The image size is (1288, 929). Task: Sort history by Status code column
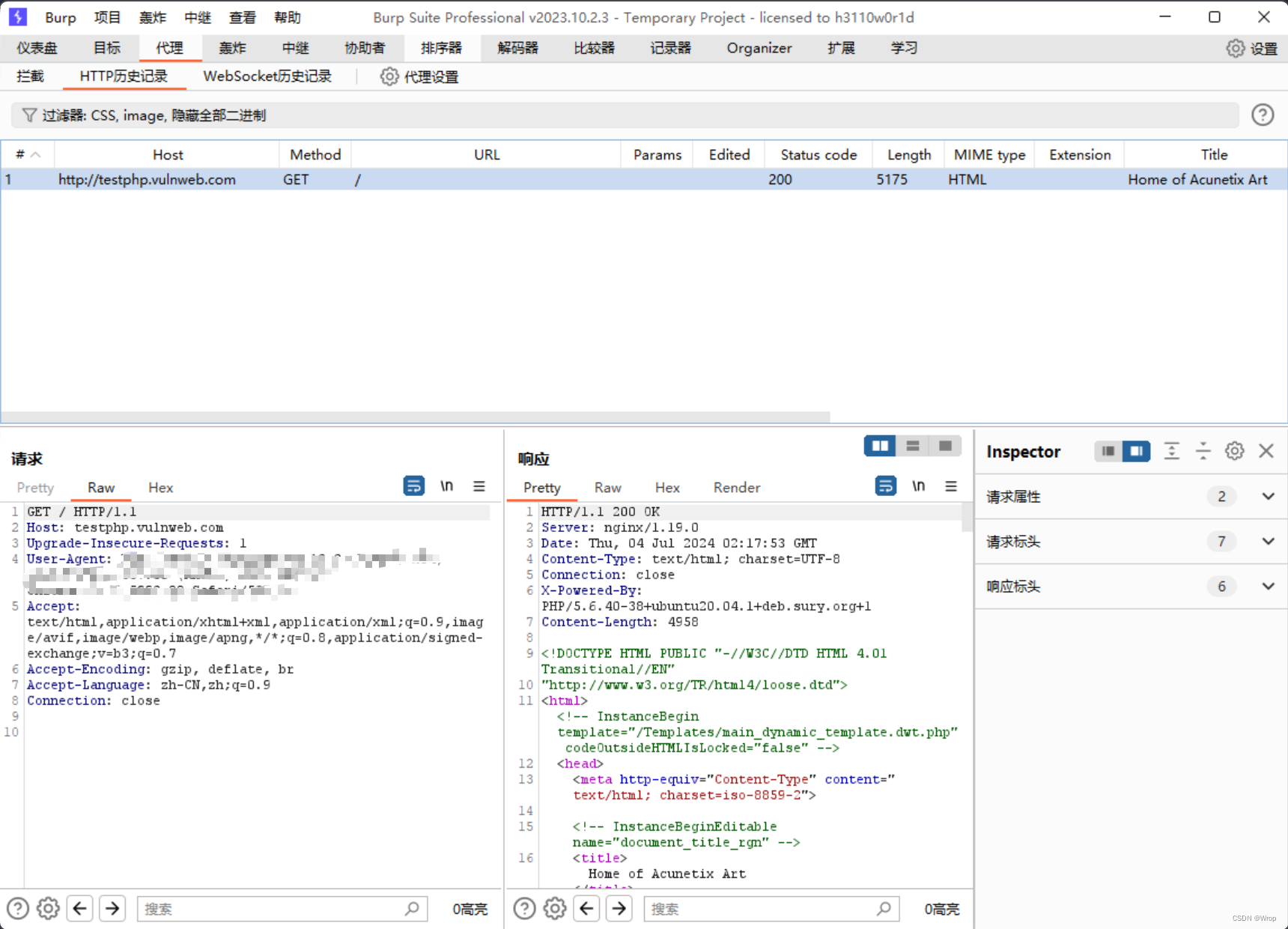(818, 154)
